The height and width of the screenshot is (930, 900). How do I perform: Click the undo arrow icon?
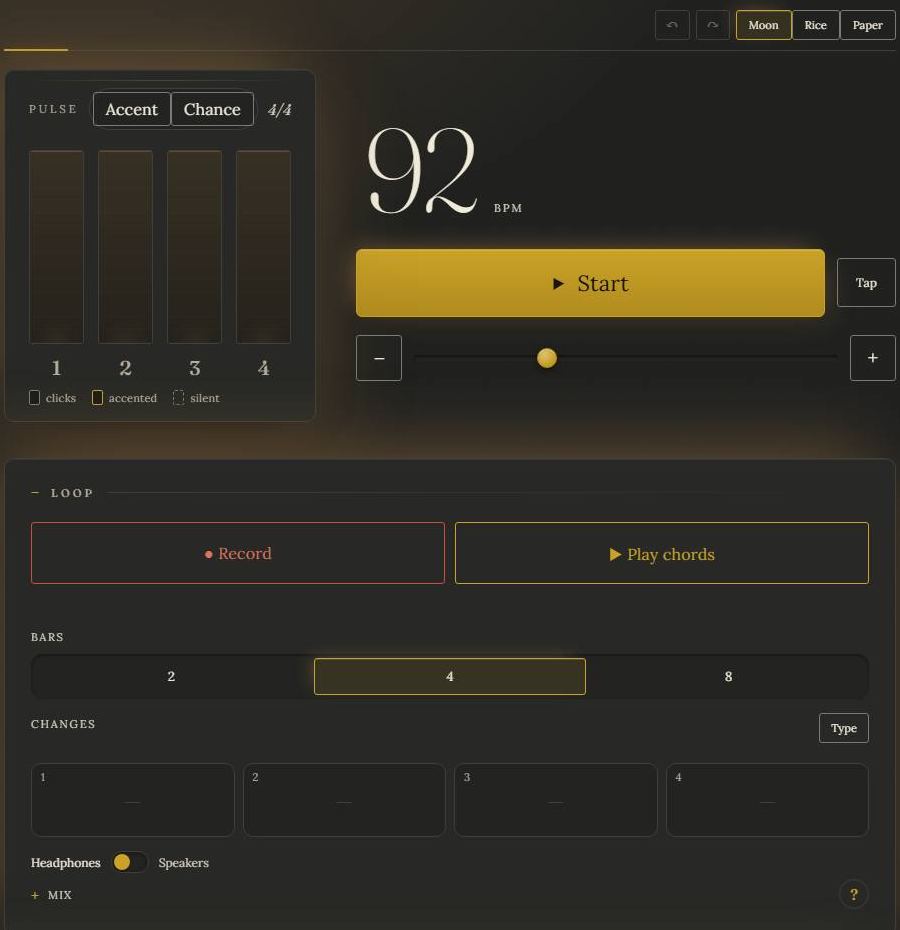point(672,25)
